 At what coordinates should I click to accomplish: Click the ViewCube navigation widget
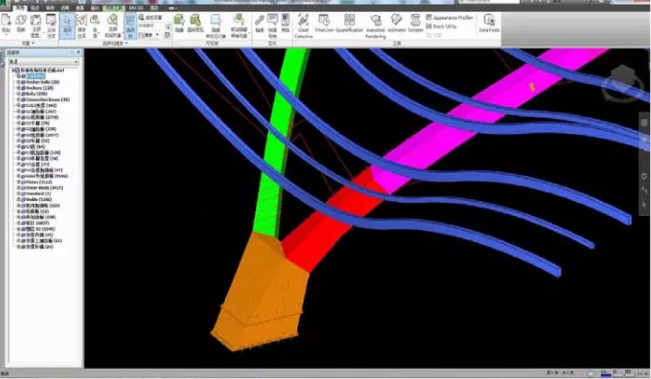pyautogui.click(x=622, y=83)
